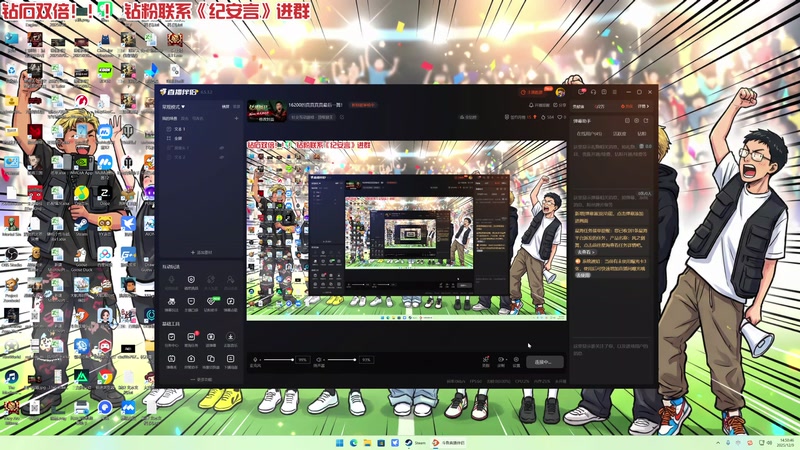Switch to landscape (横屏) orientation
Viewport: 800px width, 450px height.
click(226, 107)
